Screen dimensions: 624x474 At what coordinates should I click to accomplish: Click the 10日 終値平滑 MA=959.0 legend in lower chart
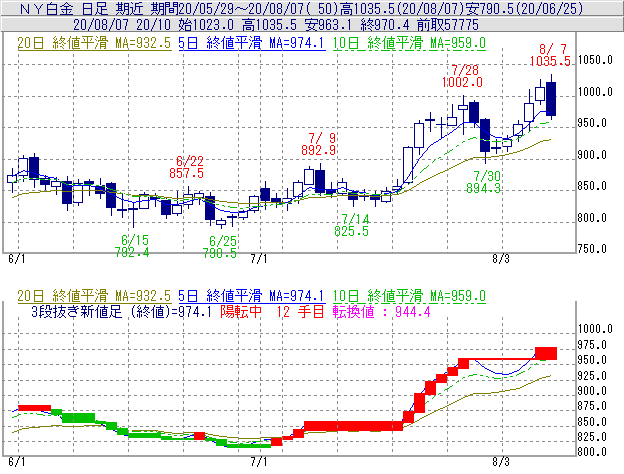(409, 296)
